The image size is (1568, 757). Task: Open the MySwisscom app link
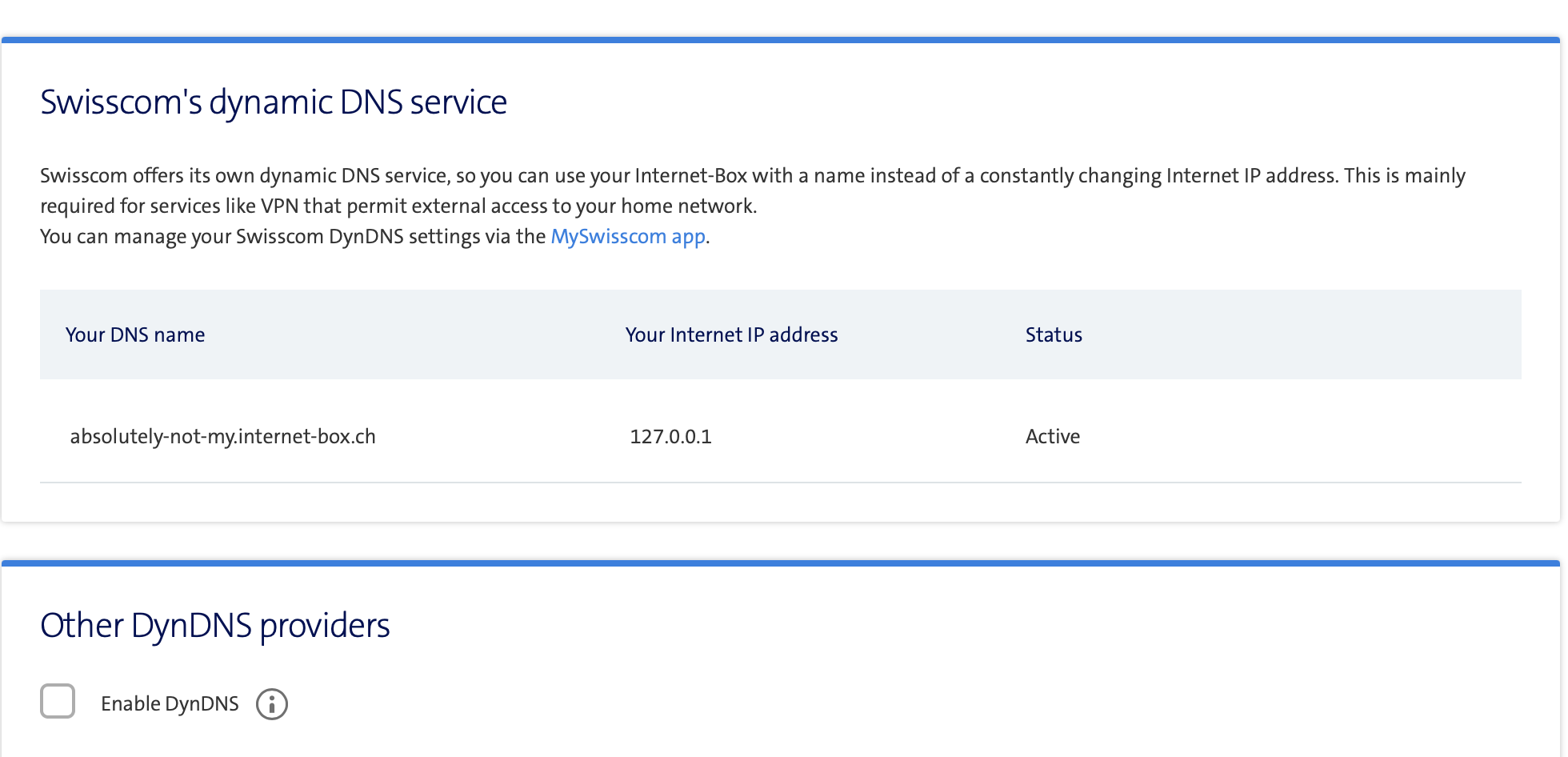[628, 237]
